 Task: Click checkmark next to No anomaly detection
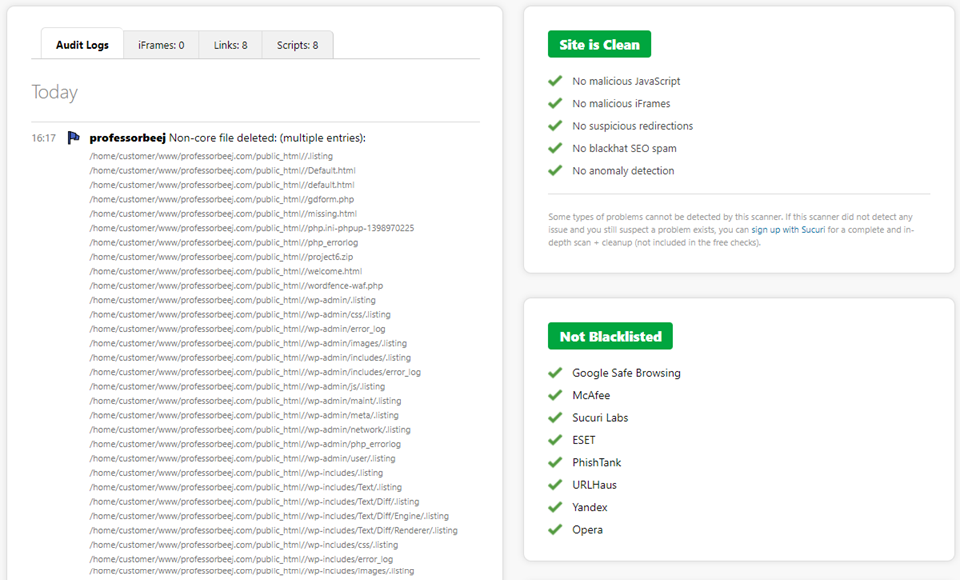555,170
